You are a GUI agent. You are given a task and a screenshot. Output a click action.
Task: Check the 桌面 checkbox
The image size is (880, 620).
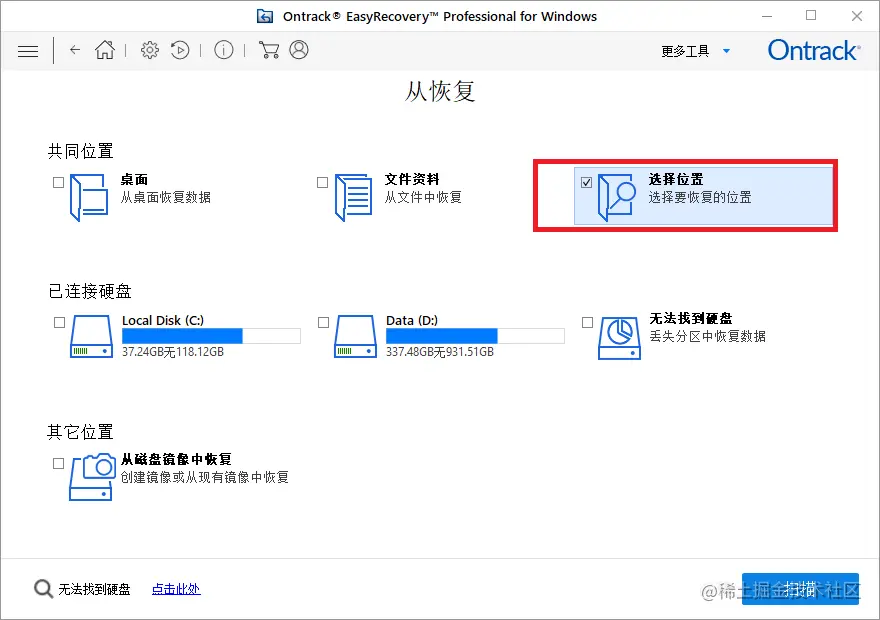click(58, 182)
